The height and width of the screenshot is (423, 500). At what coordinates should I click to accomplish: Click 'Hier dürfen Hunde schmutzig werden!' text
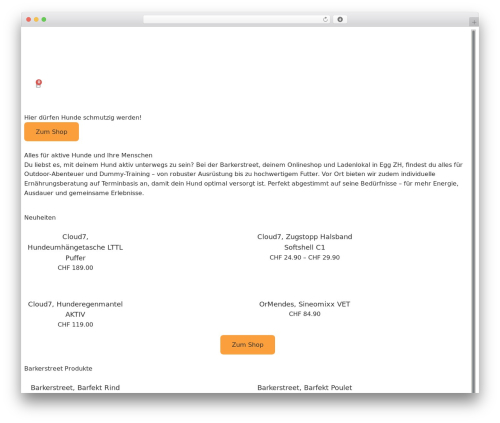pos(83,118)
